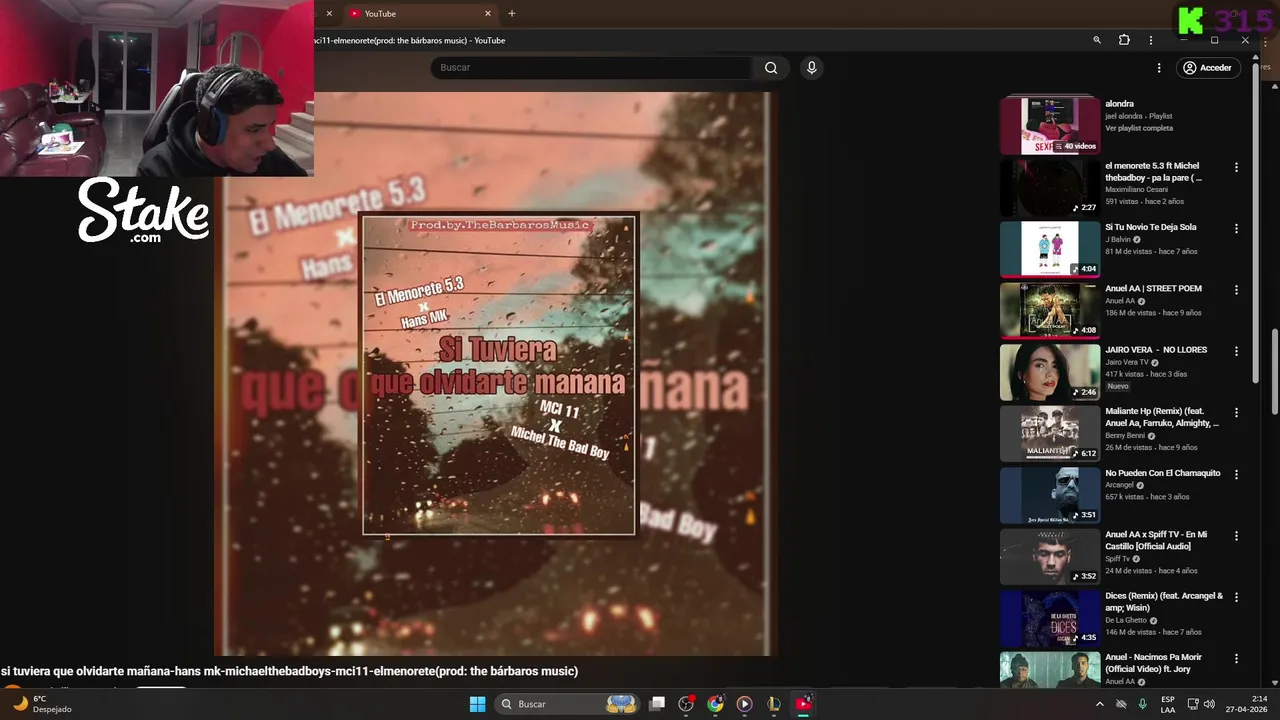Click the Benny Benni channel name
Viewport: 1280px width, 720px height.
tap(1125, 436)
